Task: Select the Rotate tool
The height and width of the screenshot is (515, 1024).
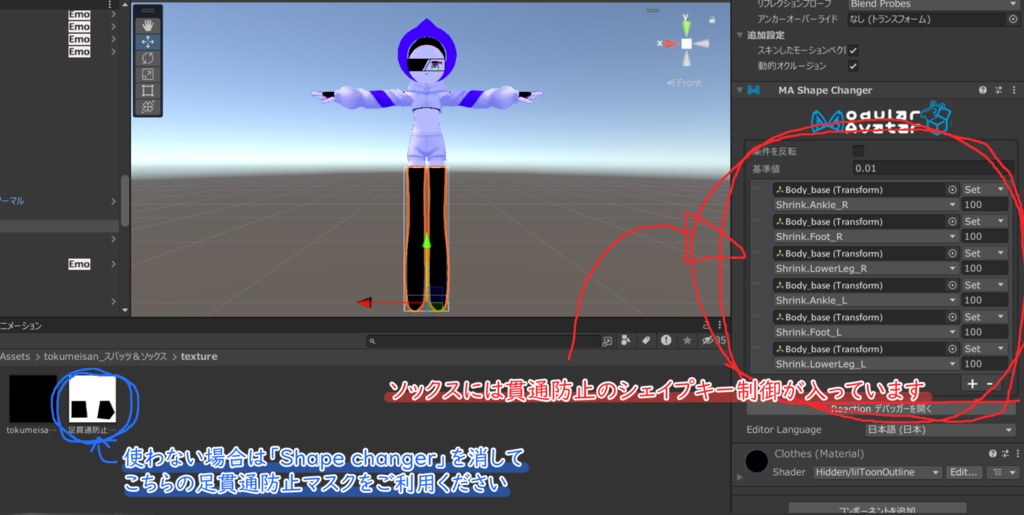Action: [148, 58]
